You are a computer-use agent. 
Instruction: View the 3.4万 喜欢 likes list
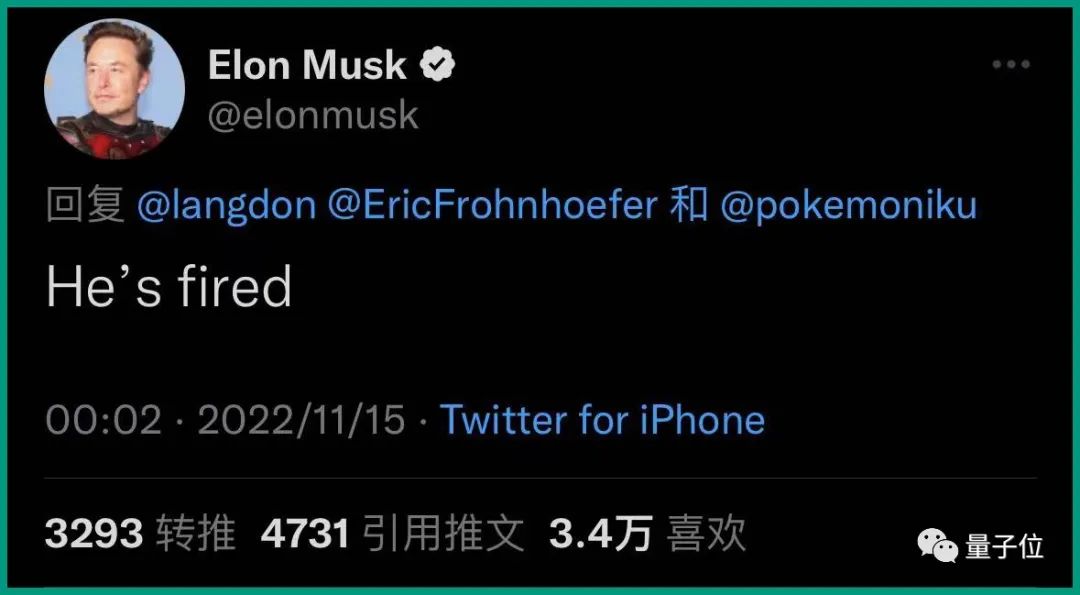pyautogui.click(x=647, y=534)
